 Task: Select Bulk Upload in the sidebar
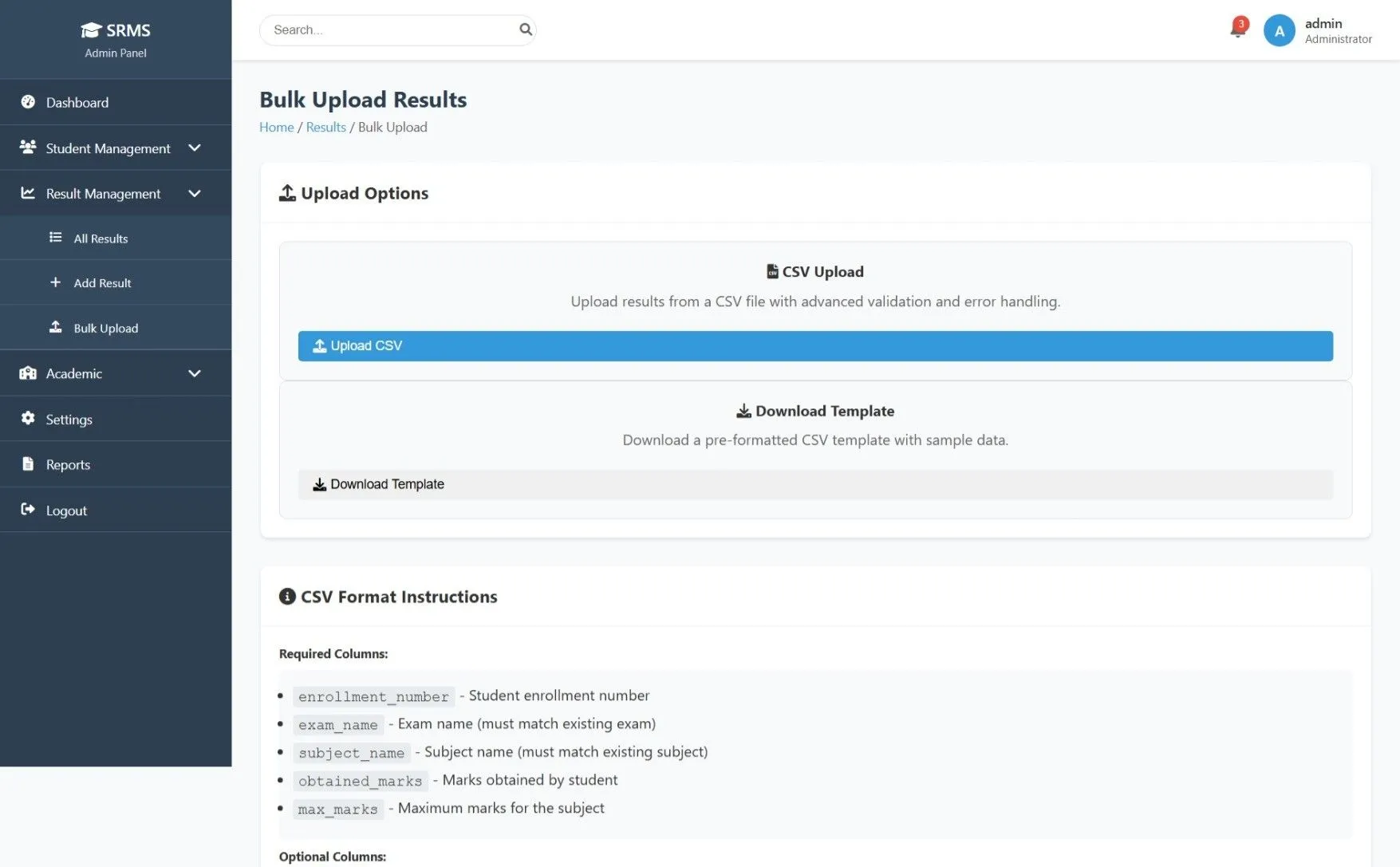click(105, 328)
